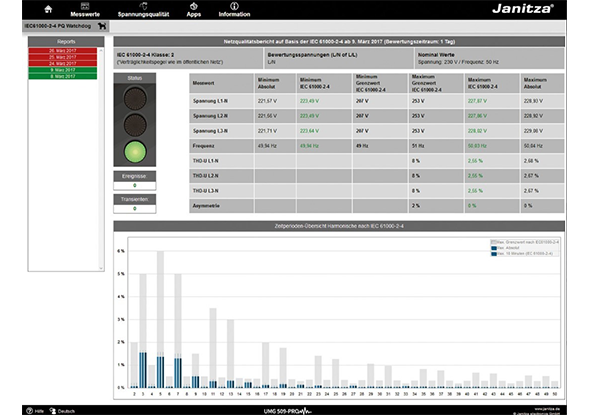Viewport: 590px width, 415px height.
Task: Open the Messwerte menu
Action: (85, 10)
